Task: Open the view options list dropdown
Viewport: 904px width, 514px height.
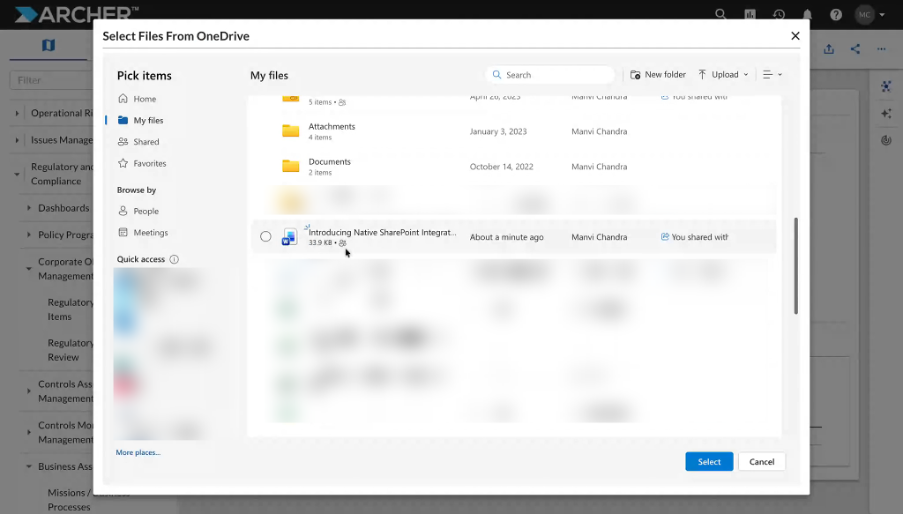Action: click(773, 74)
